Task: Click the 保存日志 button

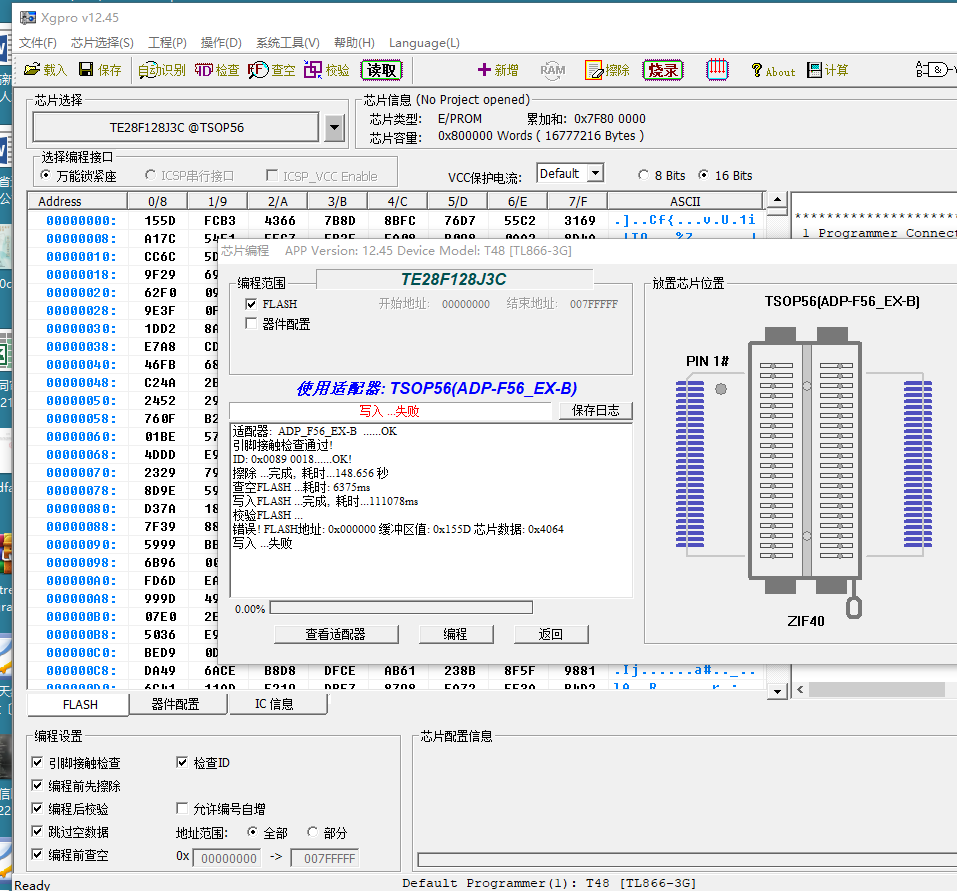Action: [595, 411]
